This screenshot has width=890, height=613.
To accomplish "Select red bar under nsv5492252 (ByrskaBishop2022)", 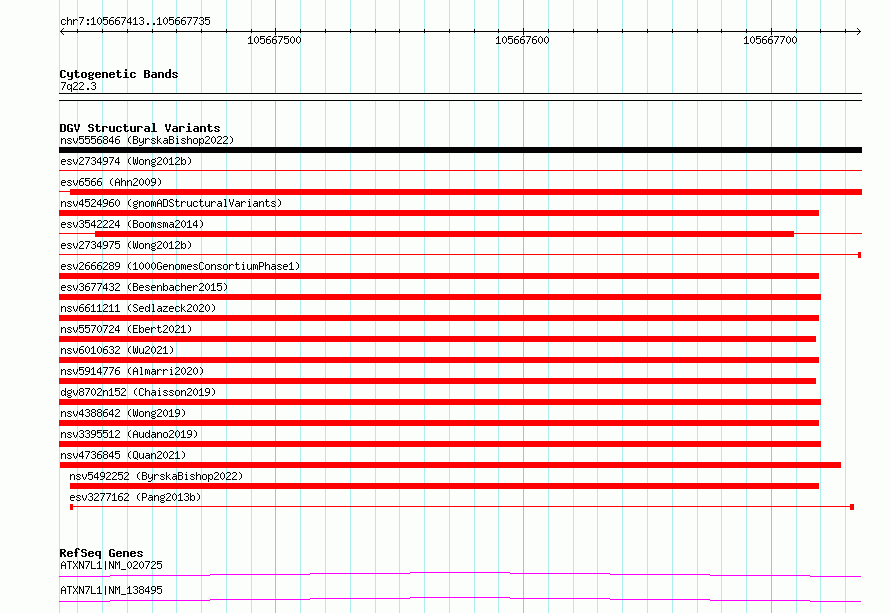I will [x=444, y=486].
